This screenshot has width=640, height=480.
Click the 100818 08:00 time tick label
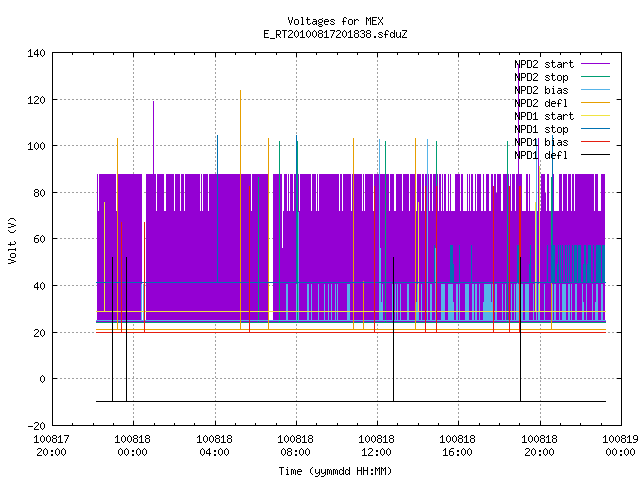click(296, 446)
